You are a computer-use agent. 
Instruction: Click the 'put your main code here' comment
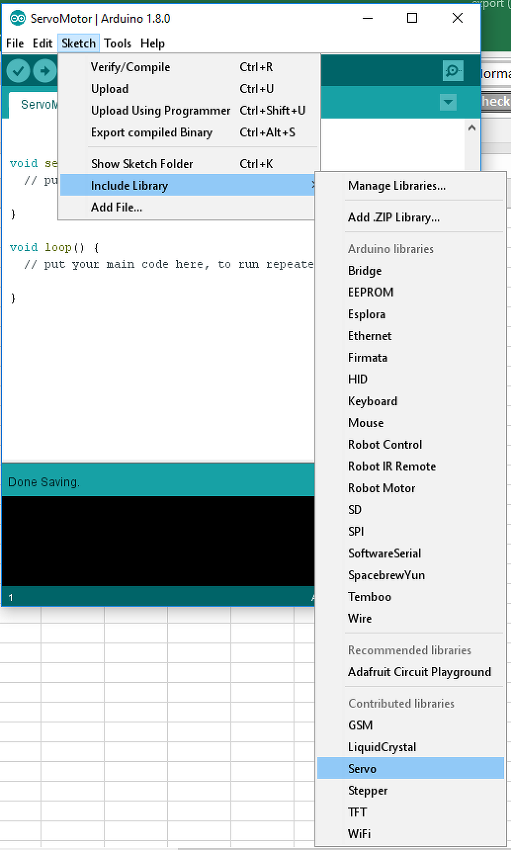[x=169, y=265]
